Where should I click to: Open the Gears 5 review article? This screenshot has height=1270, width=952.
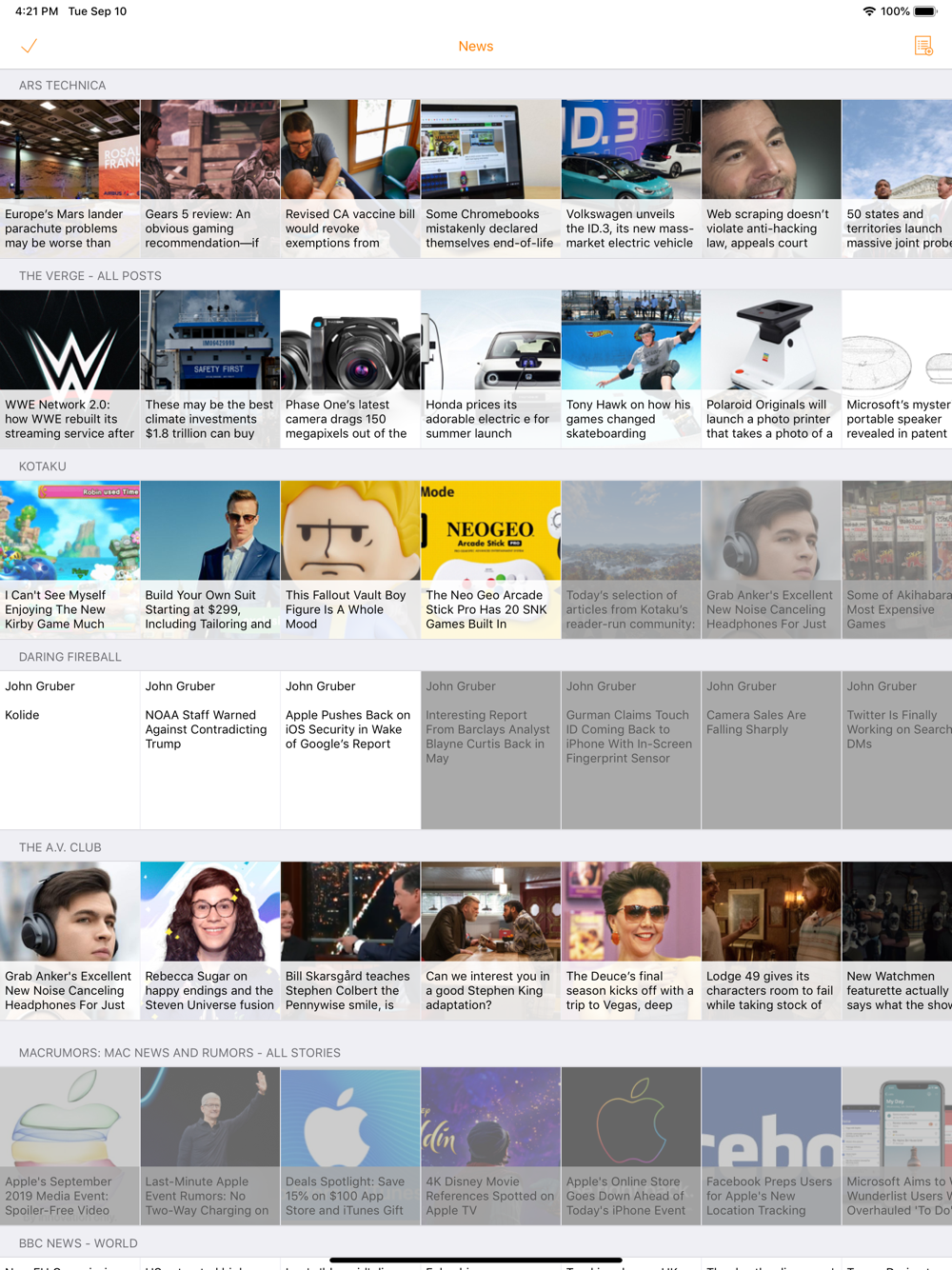coord(210,179)
